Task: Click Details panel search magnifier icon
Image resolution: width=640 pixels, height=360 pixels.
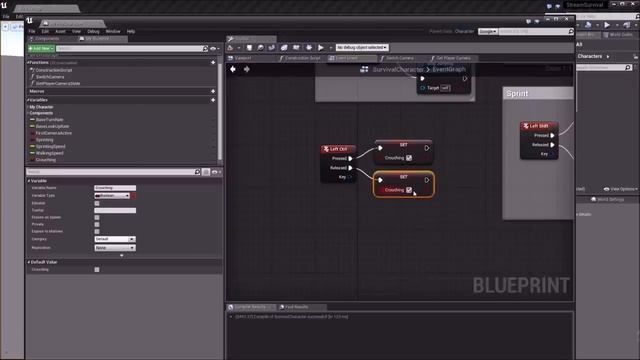Action: pyautogui.click(x=197, y=172)
